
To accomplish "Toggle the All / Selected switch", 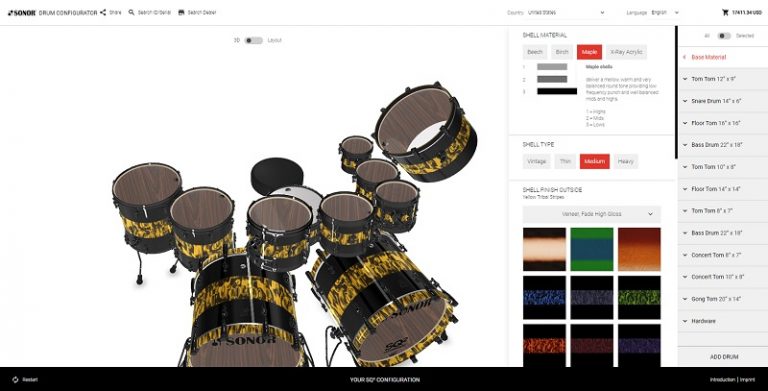I will pos(724,36).
